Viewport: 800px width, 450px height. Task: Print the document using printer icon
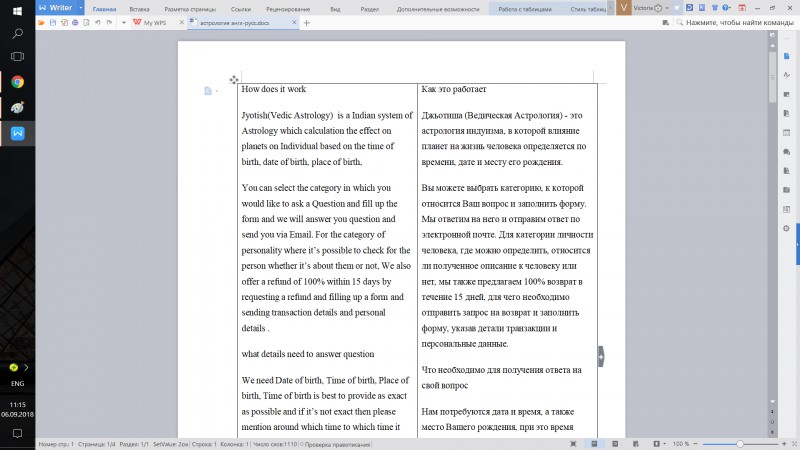75,22
